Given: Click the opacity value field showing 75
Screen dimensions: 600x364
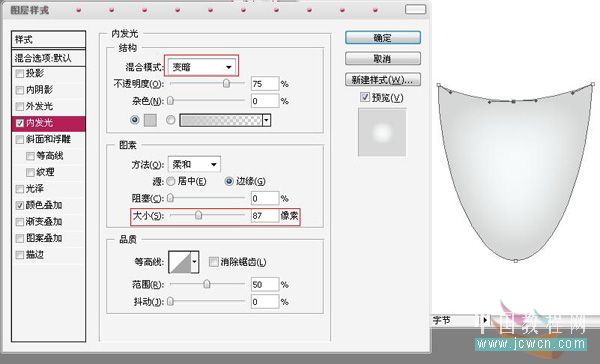Looking at the screenshot, I should pos(265,83).
